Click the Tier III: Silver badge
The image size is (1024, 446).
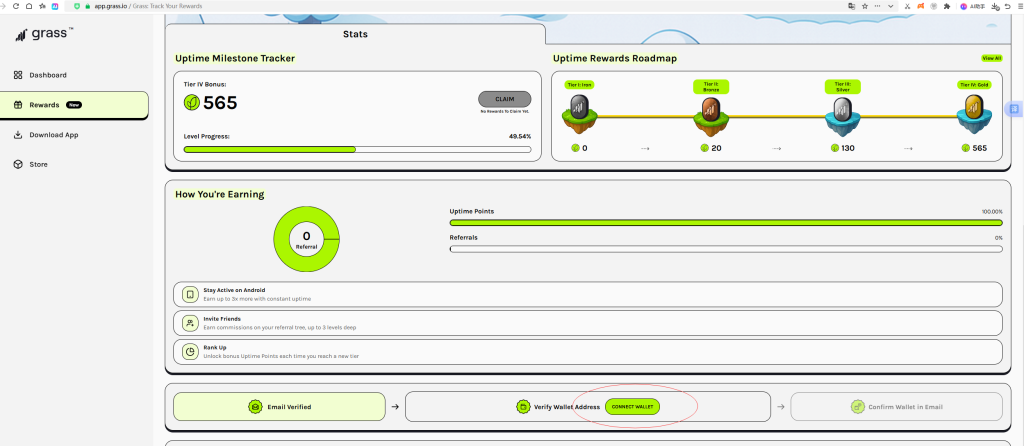pos(842,87)
